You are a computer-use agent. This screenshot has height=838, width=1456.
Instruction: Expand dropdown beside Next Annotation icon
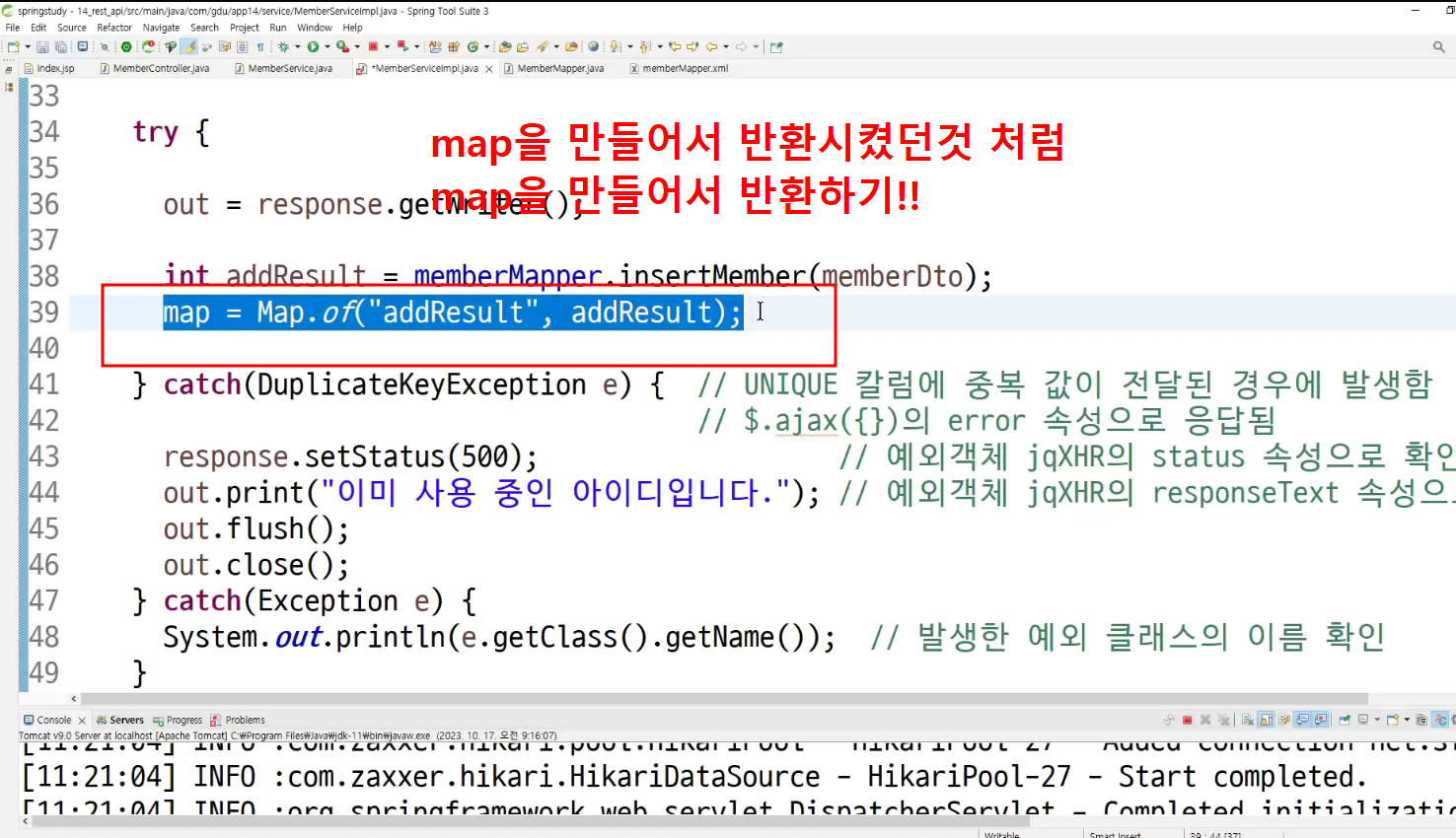[629, 46]
